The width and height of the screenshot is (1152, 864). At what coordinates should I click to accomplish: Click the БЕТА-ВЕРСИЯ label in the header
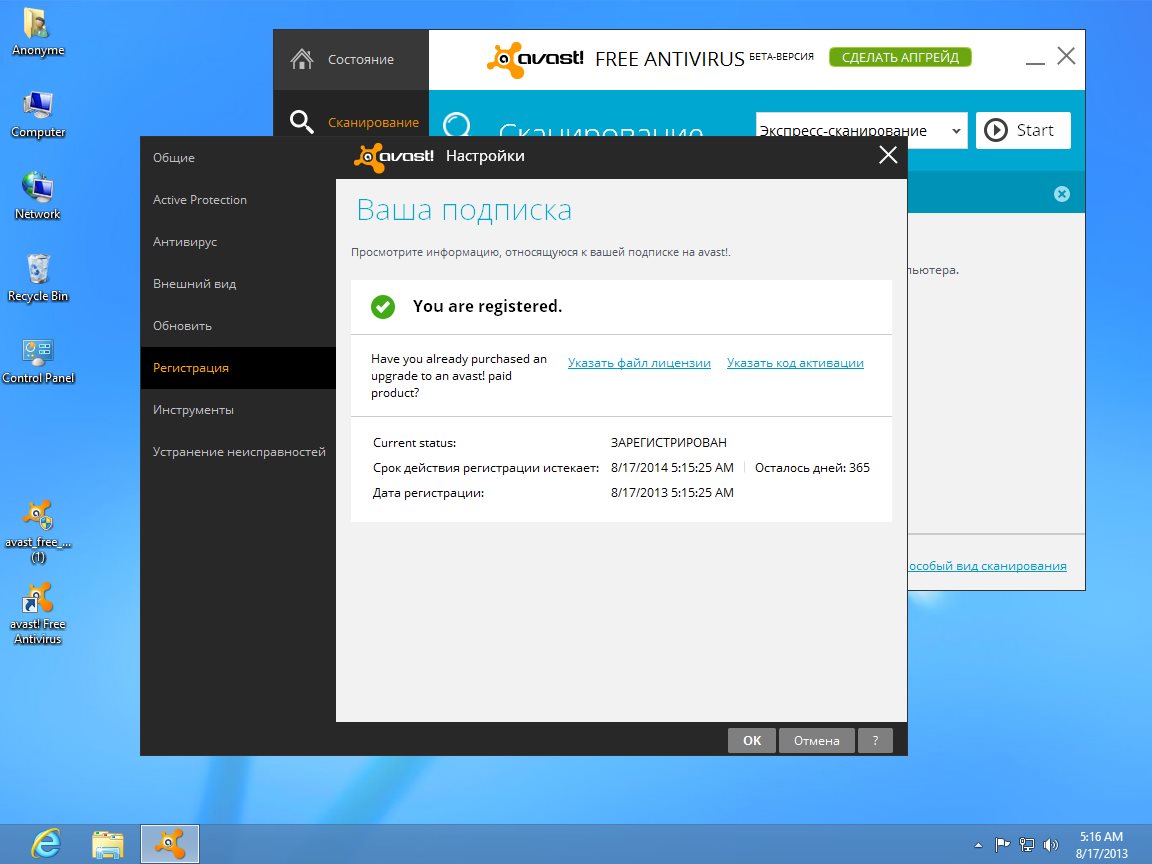click(781, 56)
